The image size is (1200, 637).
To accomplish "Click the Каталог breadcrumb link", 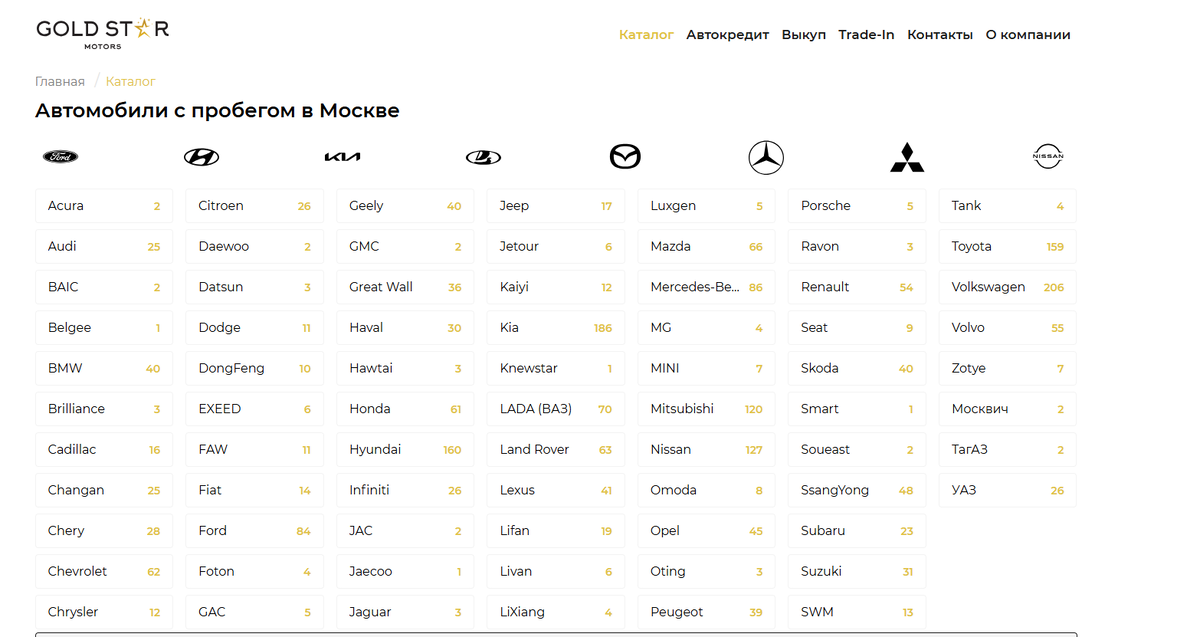I will (x=131, y=82).
